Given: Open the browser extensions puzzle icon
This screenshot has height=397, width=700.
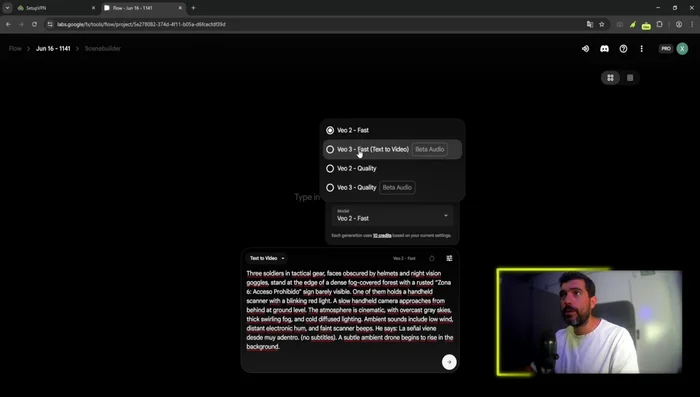Looking at the screenshot, I should coord(659,24).
